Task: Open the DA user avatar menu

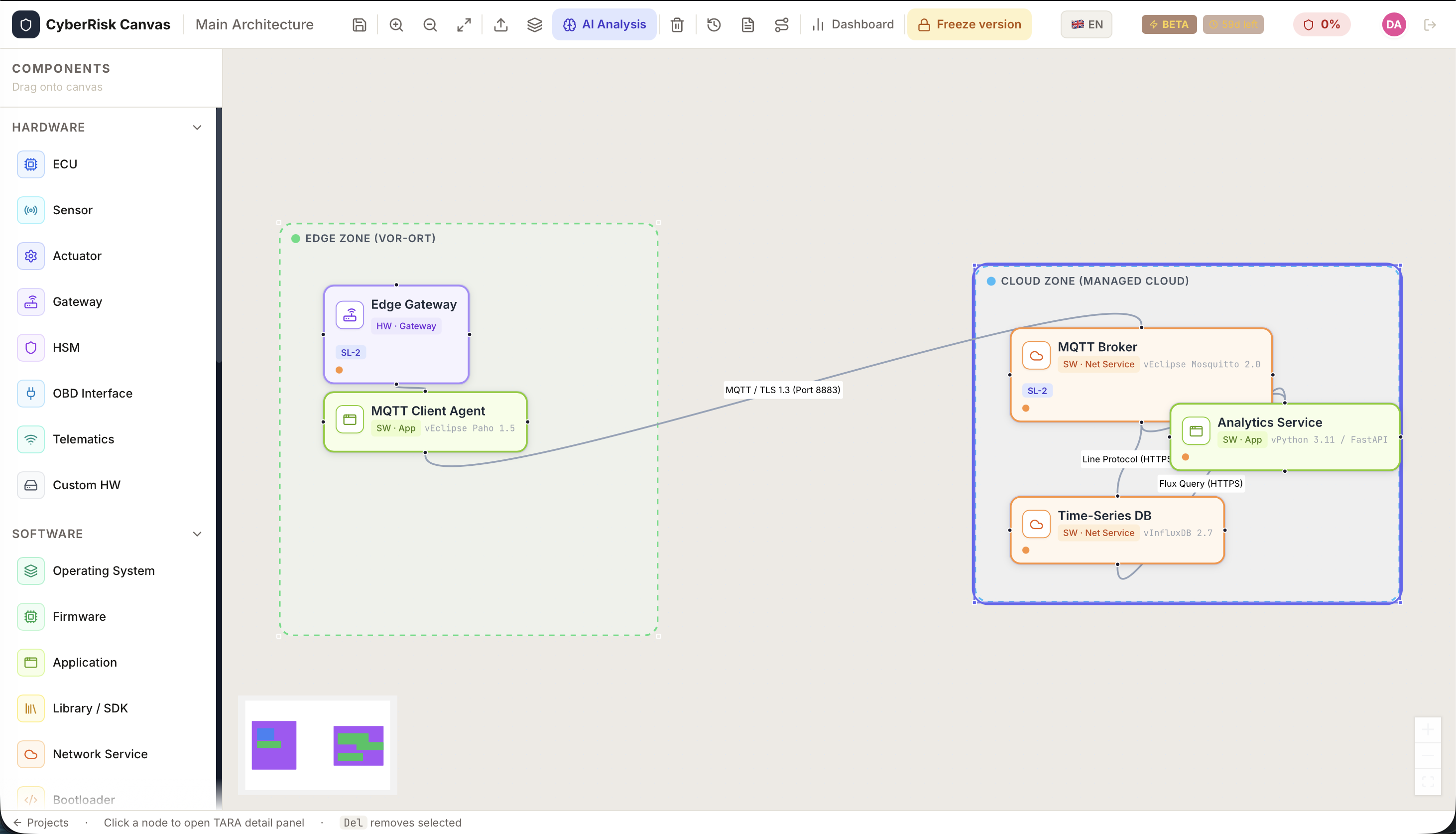Action: pos(1394,24)
